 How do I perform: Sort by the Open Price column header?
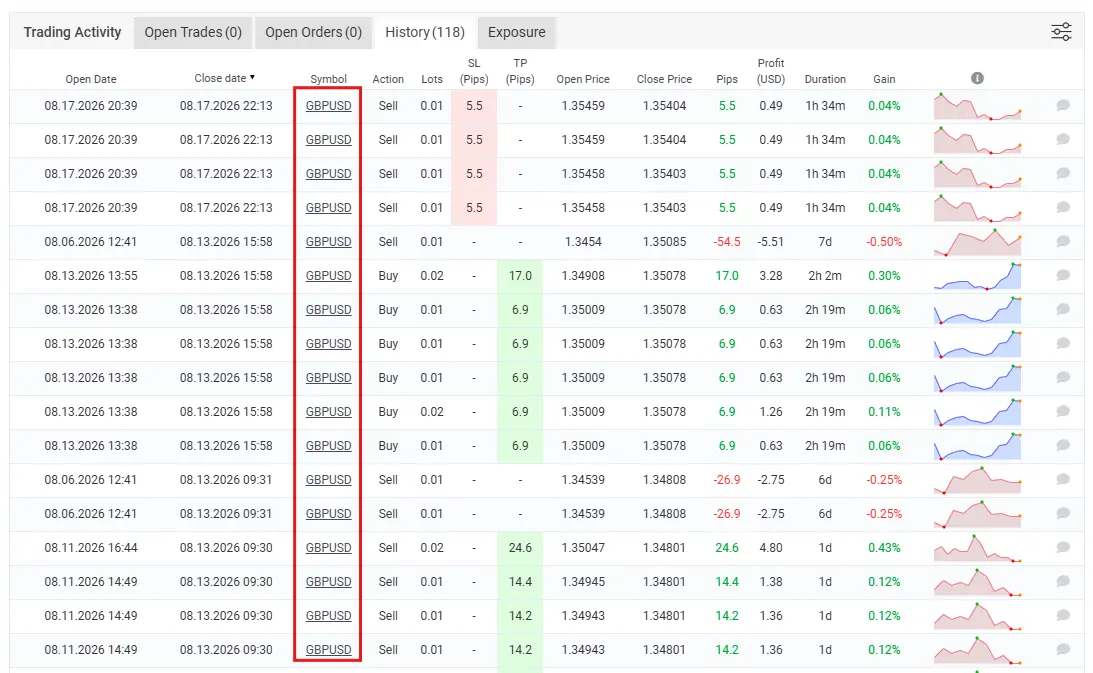pos(583,79)
